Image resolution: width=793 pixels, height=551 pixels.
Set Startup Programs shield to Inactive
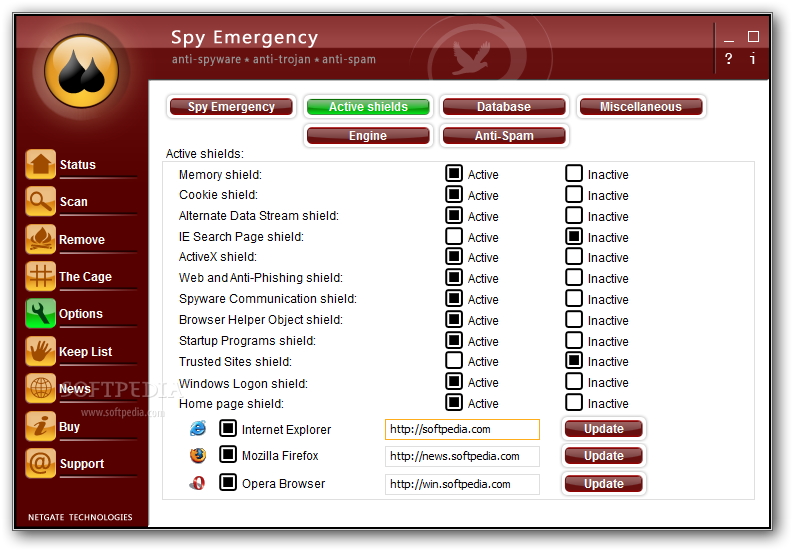(x=574, y=340)
